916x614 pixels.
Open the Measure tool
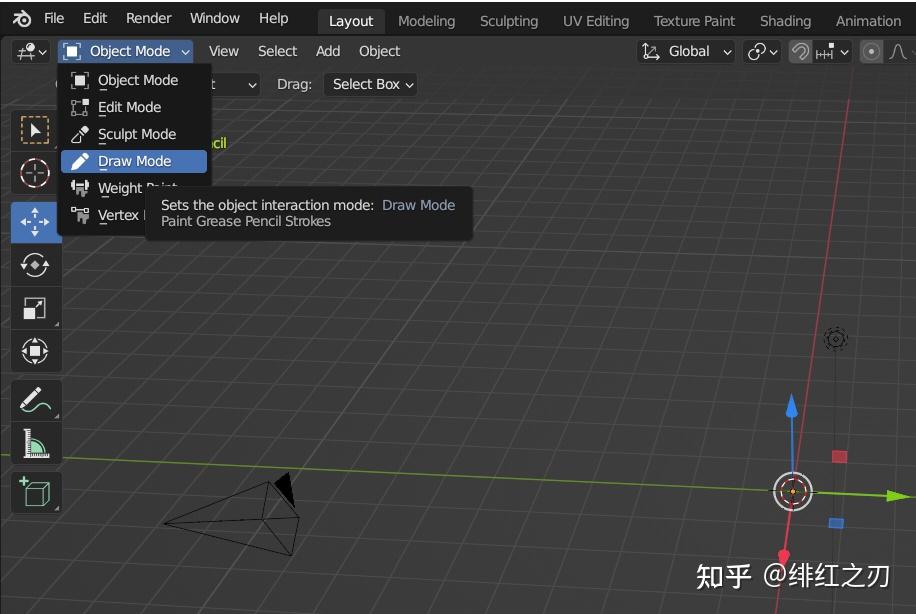pos(35,444)
